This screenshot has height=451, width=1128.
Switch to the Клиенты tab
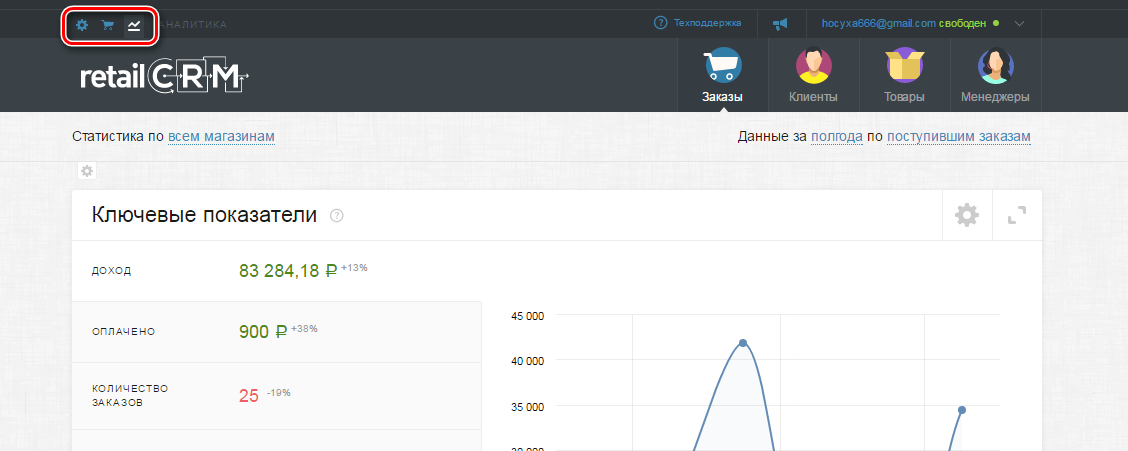click(x=812, y=76)
